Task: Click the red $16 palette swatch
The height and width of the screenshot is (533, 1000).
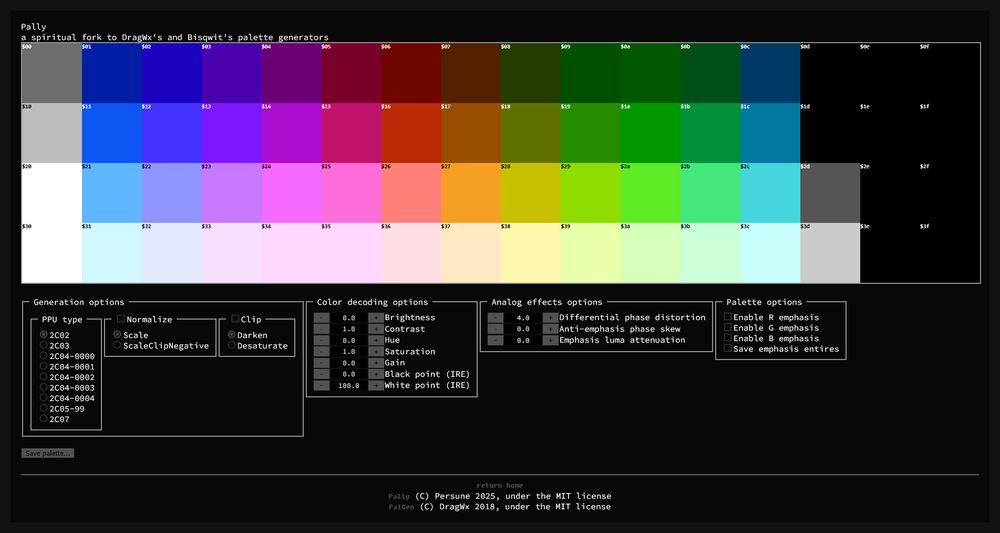Action: point(411,133)
